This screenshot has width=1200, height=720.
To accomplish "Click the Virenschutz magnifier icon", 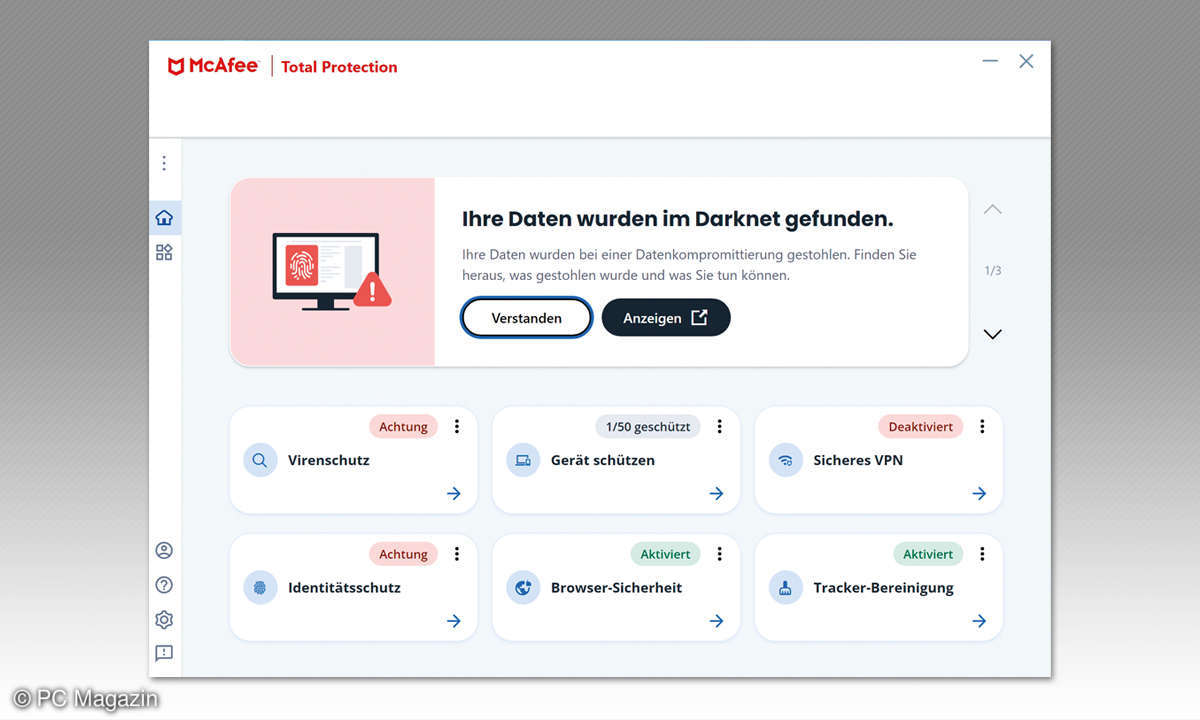I will pos(260,460).
